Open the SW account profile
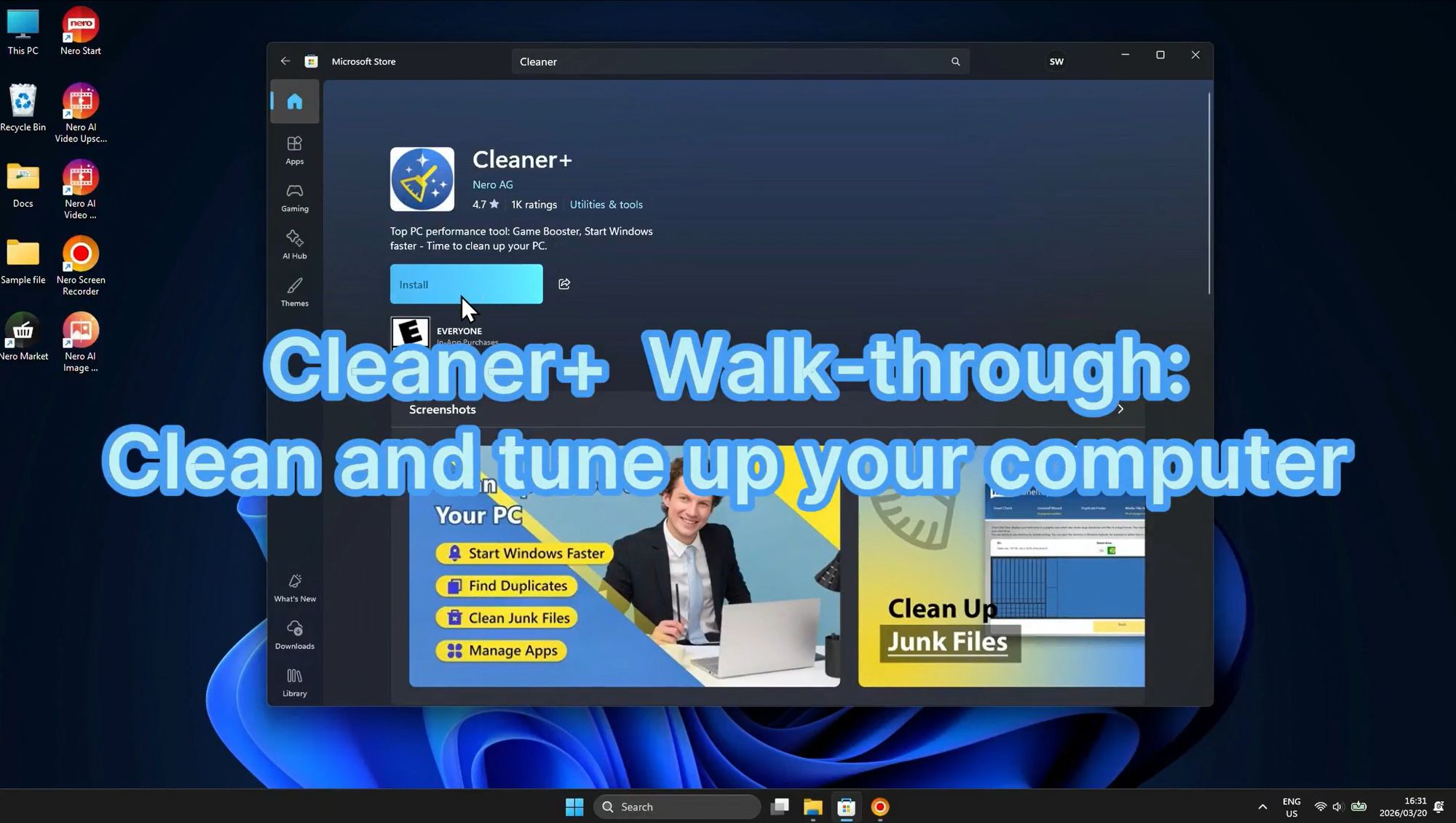The image size is (1456, 823). [x=1056, y=61]
